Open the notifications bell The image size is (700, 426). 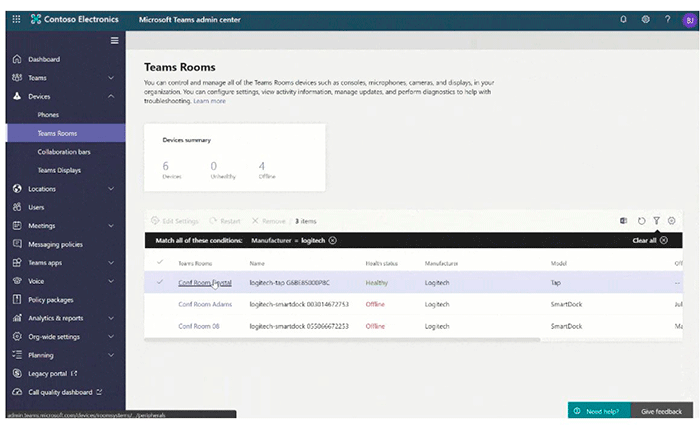(x=623, y=19)
